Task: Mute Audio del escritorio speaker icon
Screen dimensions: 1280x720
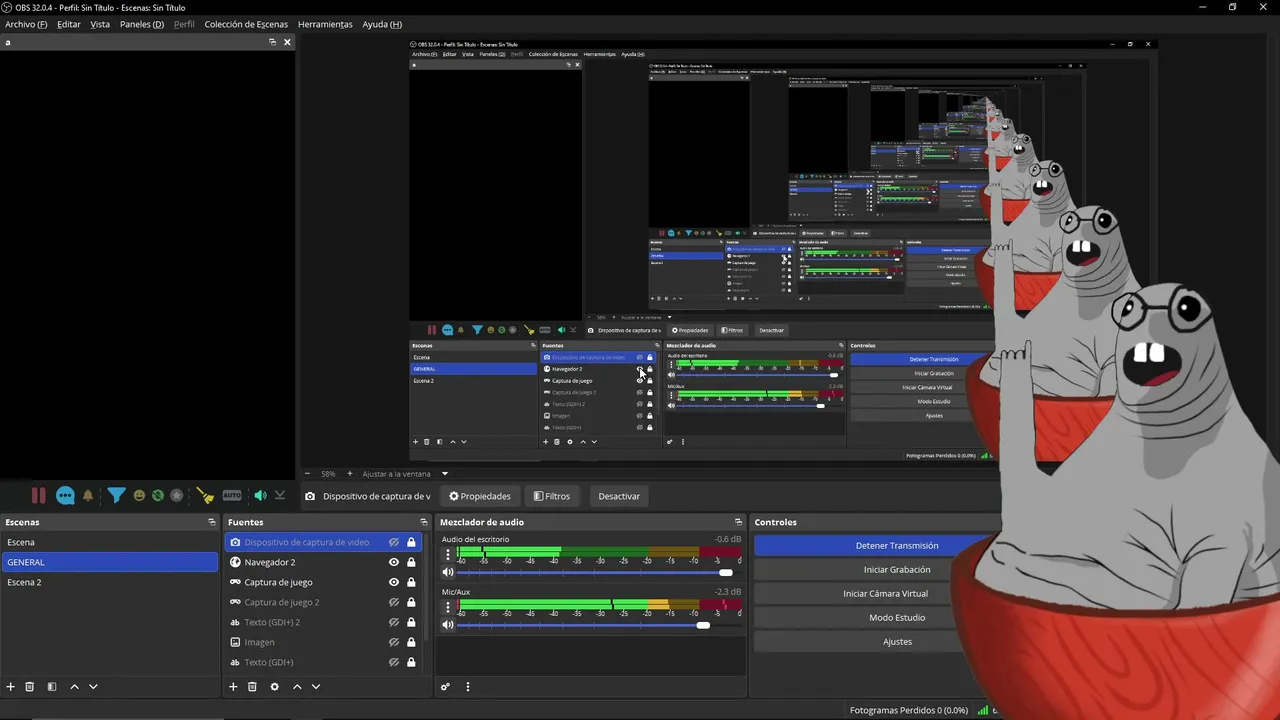Action: [x=448, y=573]
